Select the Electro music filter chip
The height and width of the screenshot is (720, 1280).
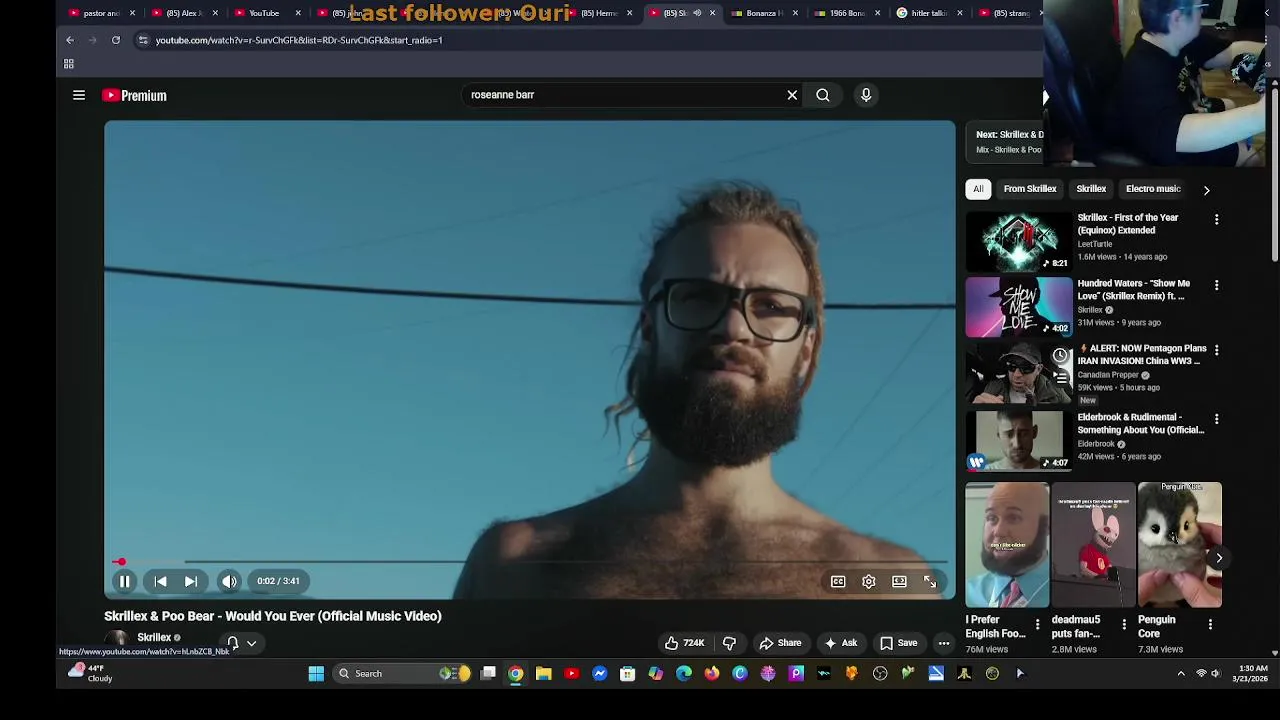click(1153, 189)
